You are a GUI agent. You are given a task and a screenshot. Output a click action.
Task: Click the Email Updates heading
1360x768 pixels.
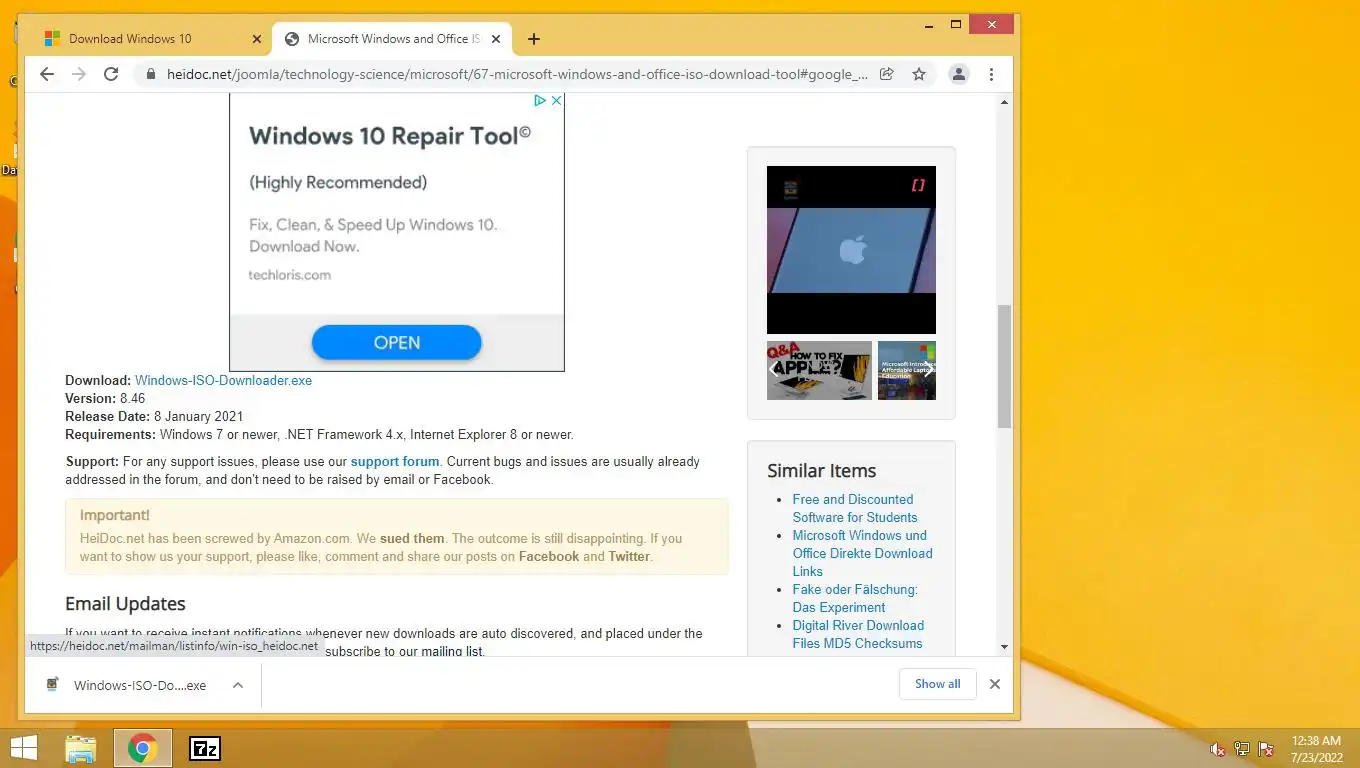coord(125,603)
